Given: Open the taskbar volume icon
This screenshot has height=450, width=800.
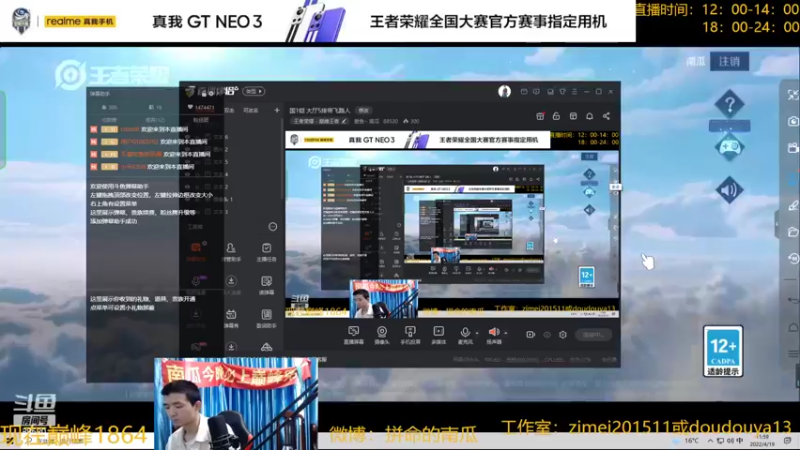Looking at the screenshot, I should pos(730,440).
